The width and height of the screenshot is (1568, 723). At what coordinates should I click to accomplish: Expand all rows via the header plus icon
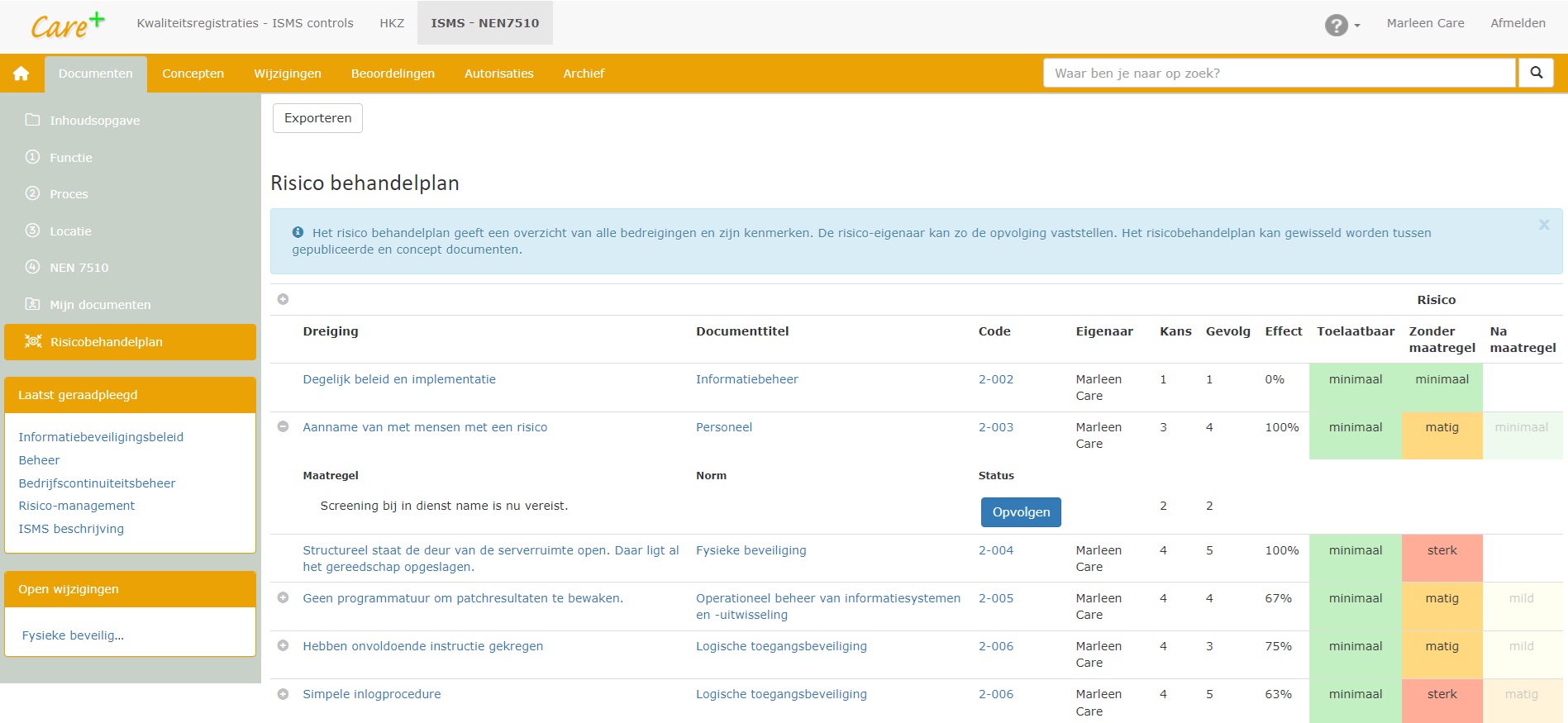pyautogui.click(x=283, y=299)
